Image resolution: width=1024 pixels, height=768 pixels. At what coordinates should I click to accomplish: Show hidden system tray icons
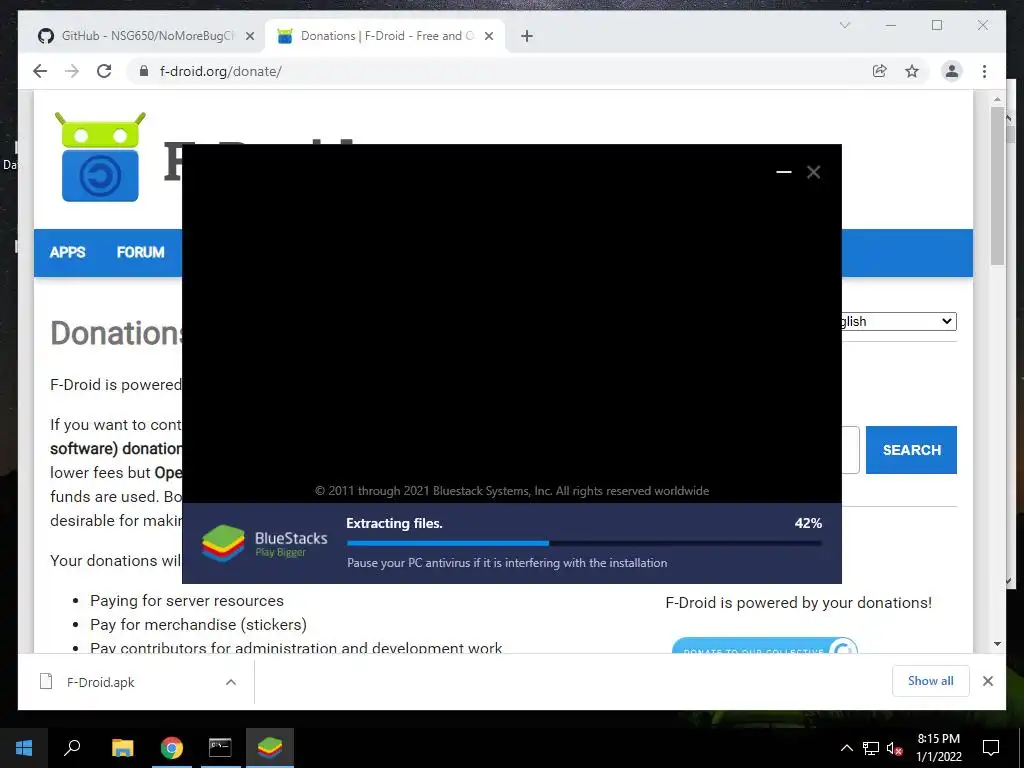(x=846, y=748)
